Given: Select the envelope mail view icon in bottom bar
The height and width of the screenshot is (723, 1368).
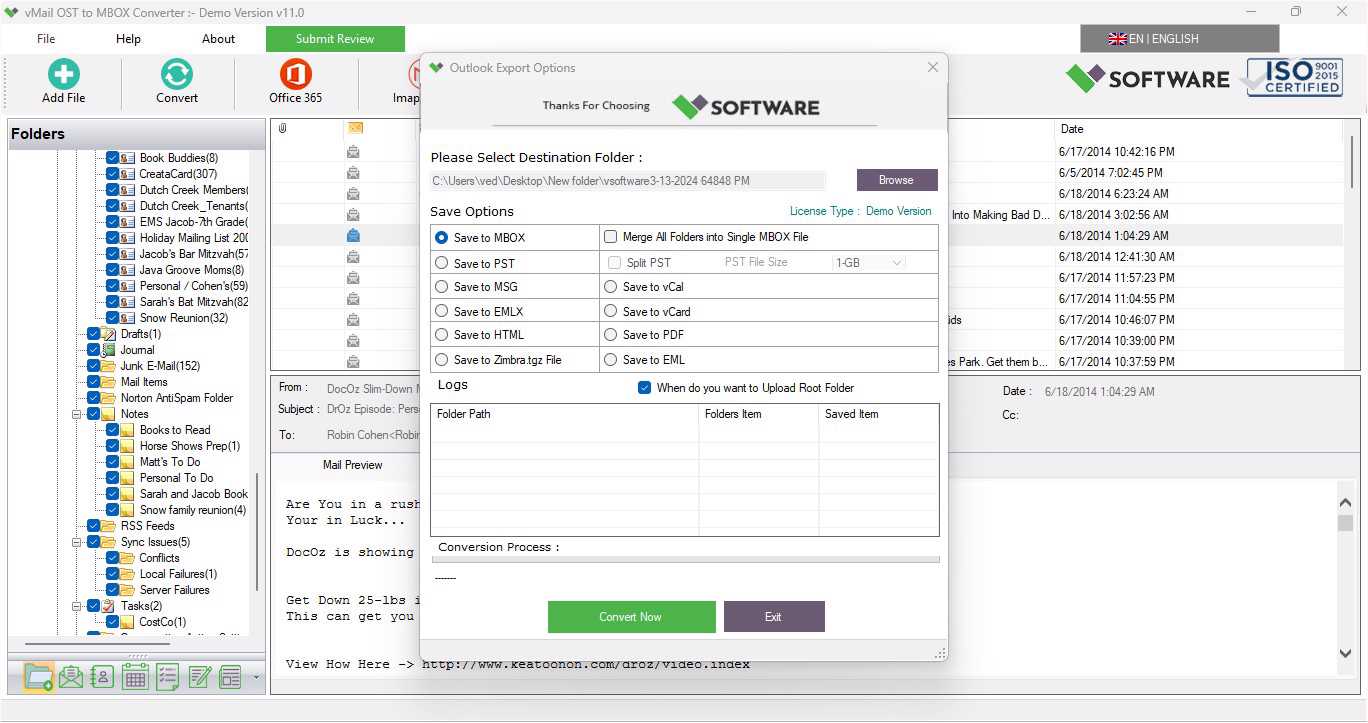Looking at the screenshot, I should point(71,677).
